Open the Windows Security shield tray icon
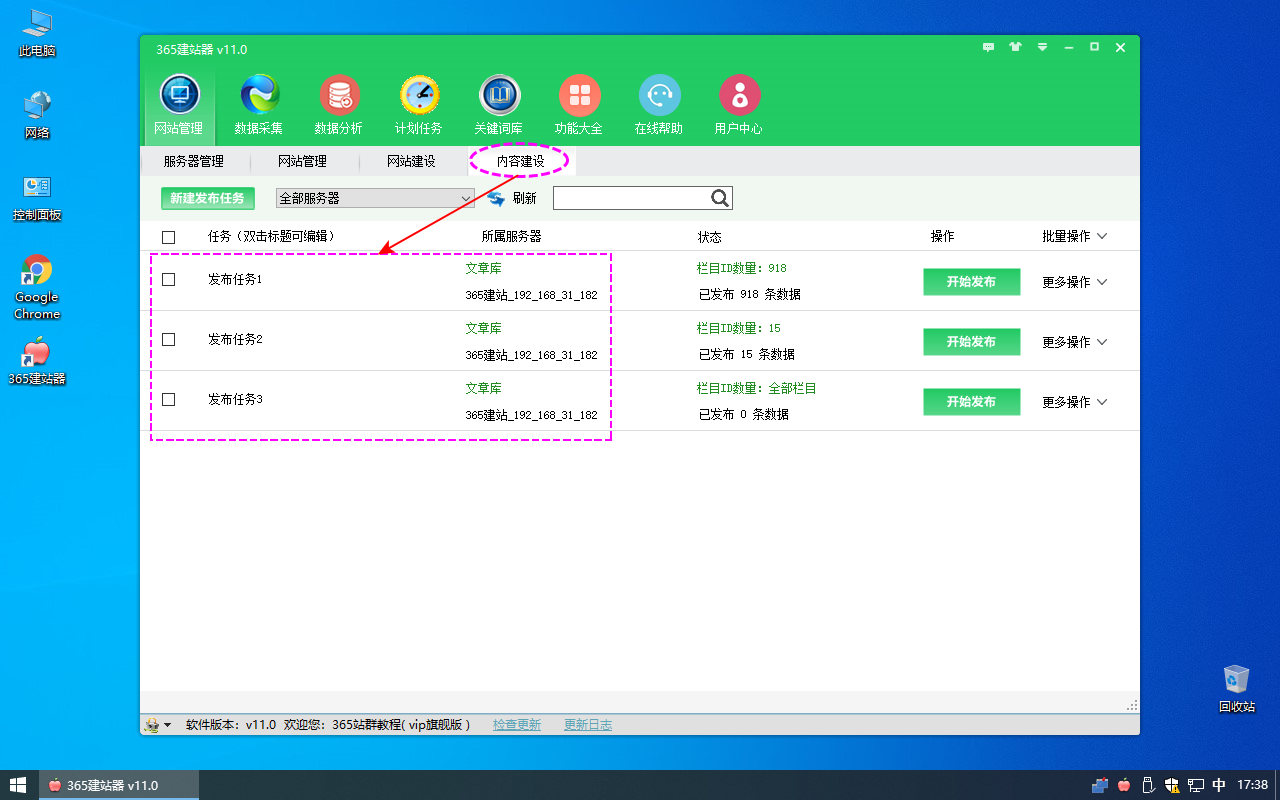The height and width of the screenshot is (800, 1280). (x=1172, y=785)
